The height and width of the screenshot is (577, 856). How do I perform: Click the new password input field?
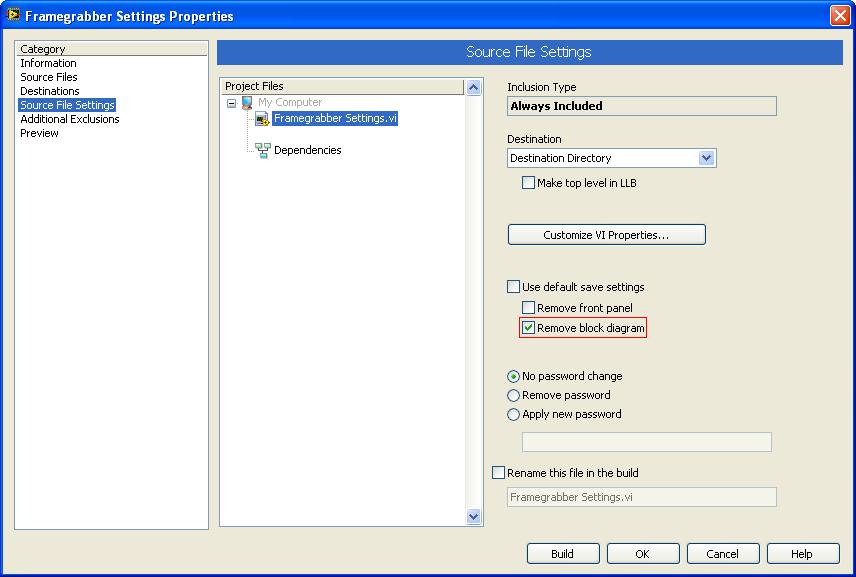tap(646, 442)
